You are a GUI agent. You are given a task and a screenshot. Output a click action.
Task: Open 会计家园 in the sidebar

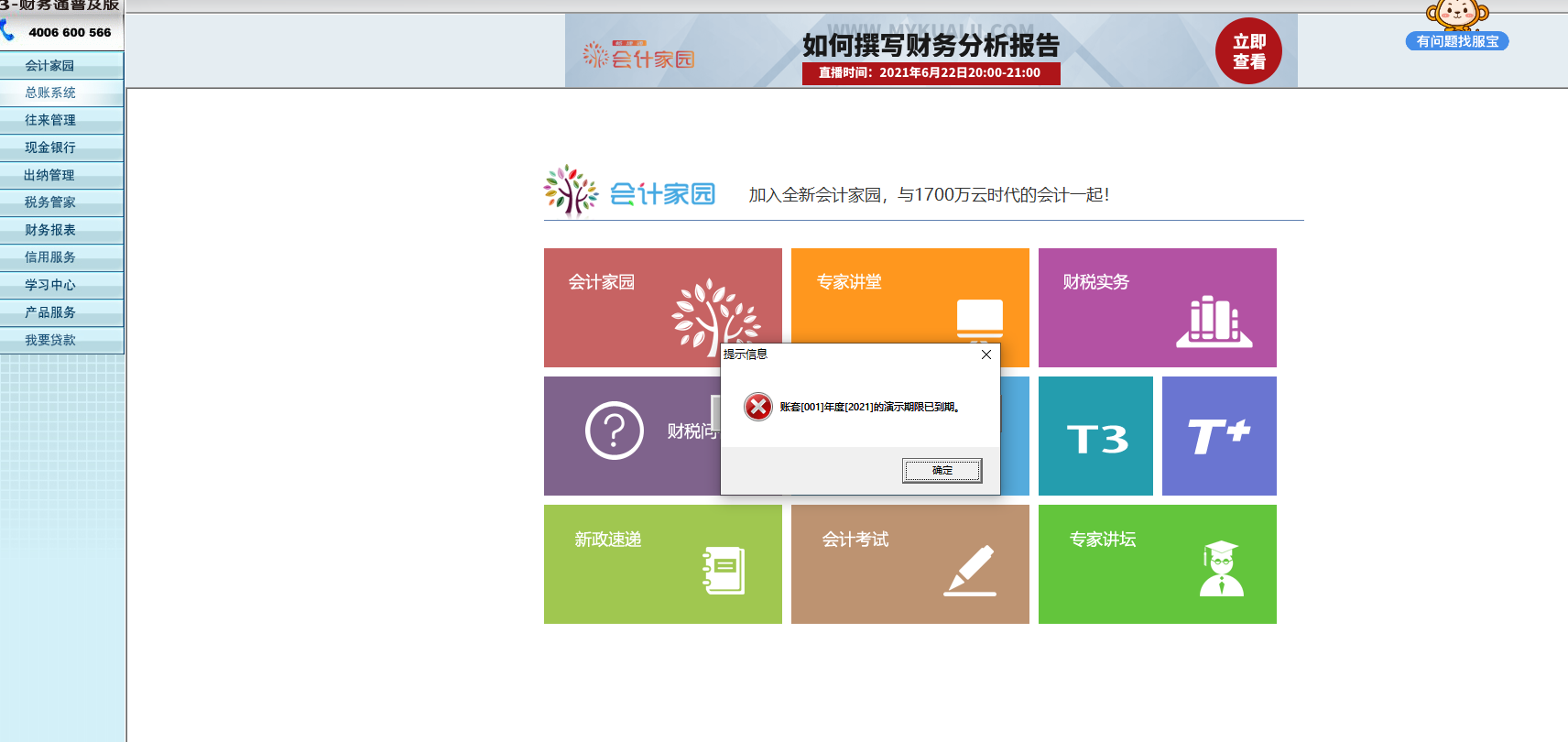tap(61, 66)
